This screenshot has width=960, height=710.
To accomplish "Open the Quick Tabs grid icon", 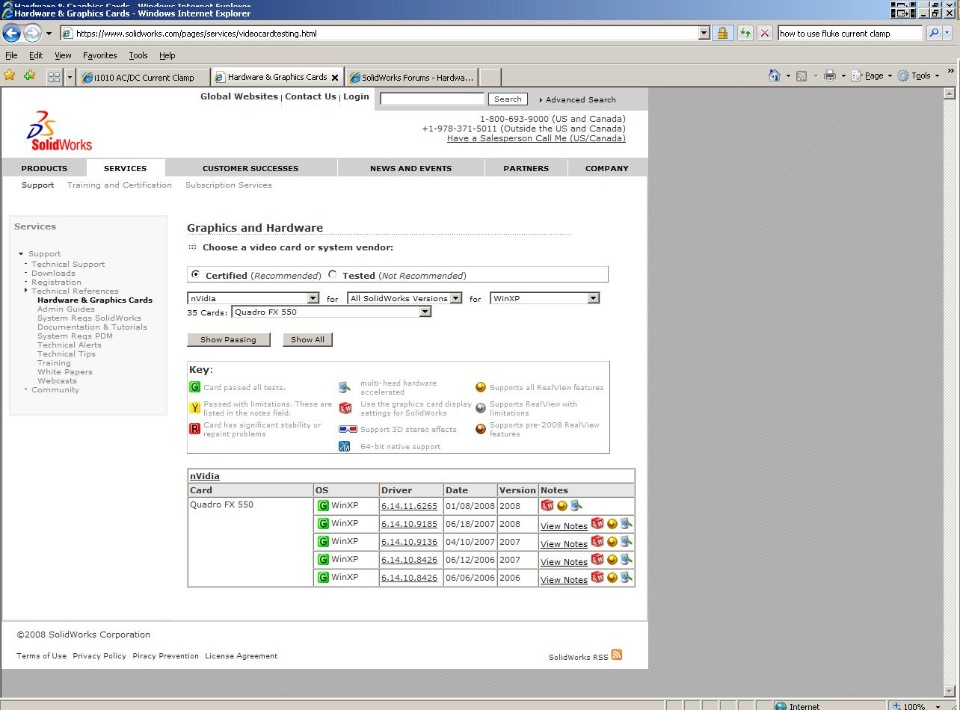I will (x=54, y=77).
